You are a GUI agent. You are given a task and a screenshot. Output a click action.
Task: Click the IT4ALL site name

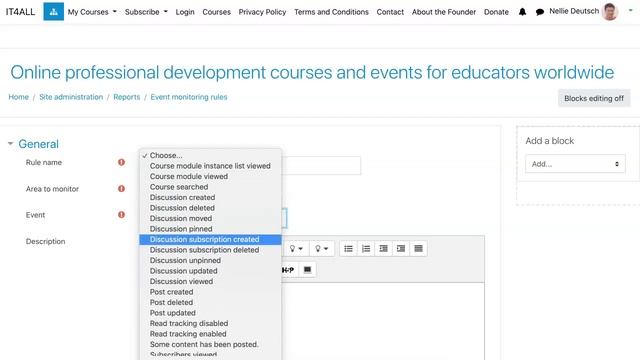(x=20, y=12)
